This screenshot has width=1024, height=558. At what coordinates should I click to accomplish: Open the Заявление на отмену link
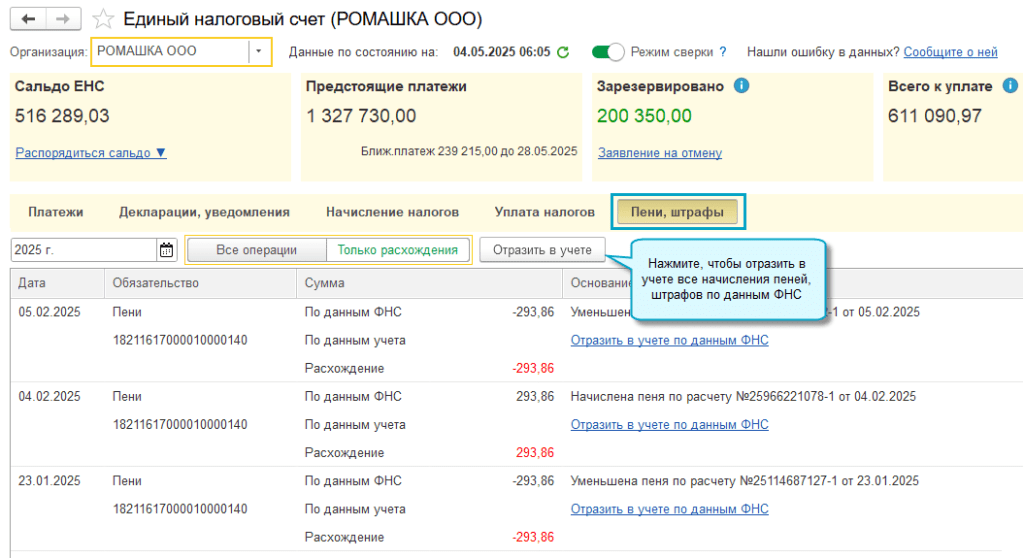tap(659, 153)
